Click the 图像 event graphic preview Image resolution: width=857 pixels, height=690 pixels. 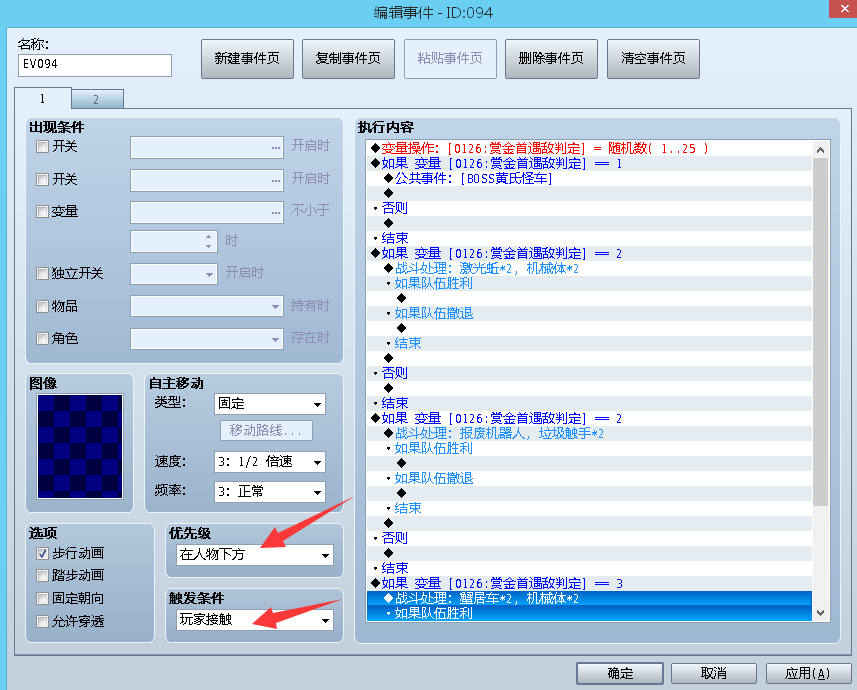tap(80, 446)
